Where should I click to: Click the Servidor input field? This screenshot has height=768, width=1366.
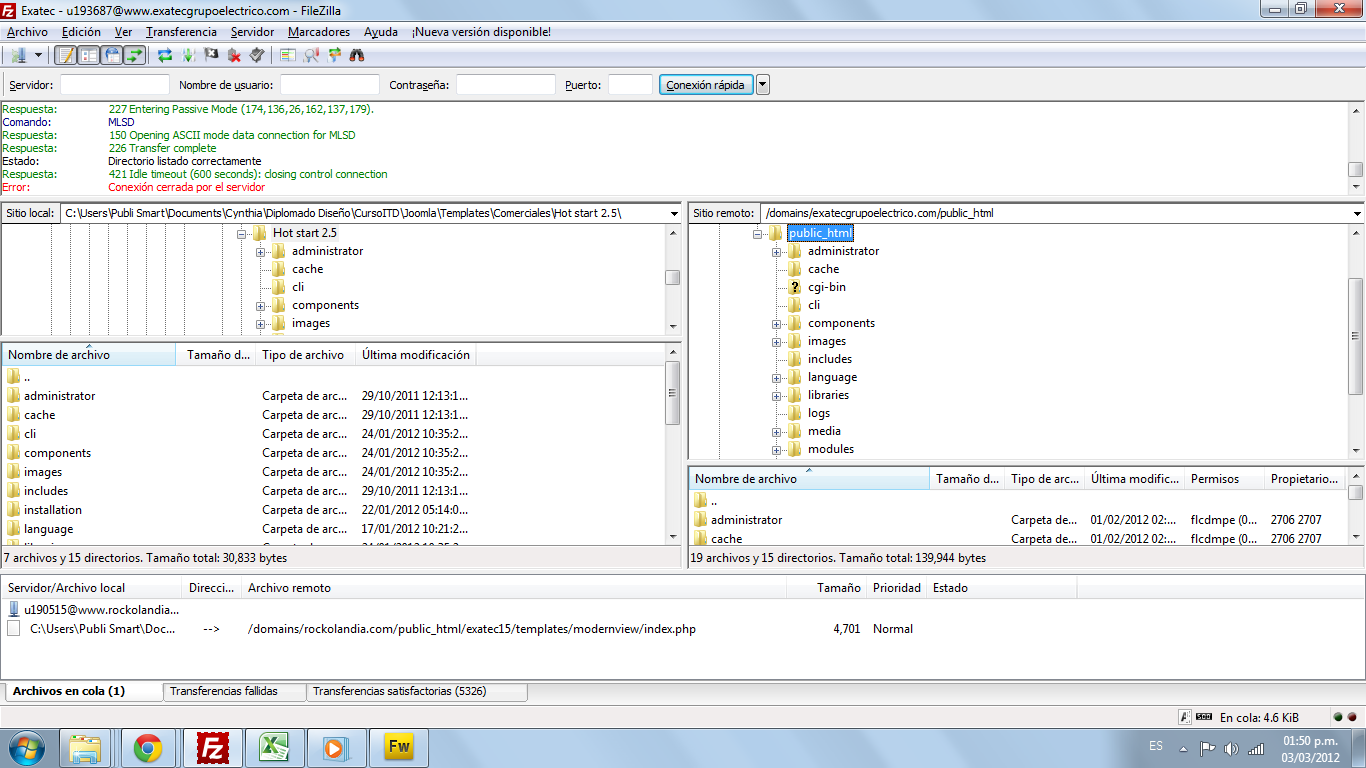point(114,85)
